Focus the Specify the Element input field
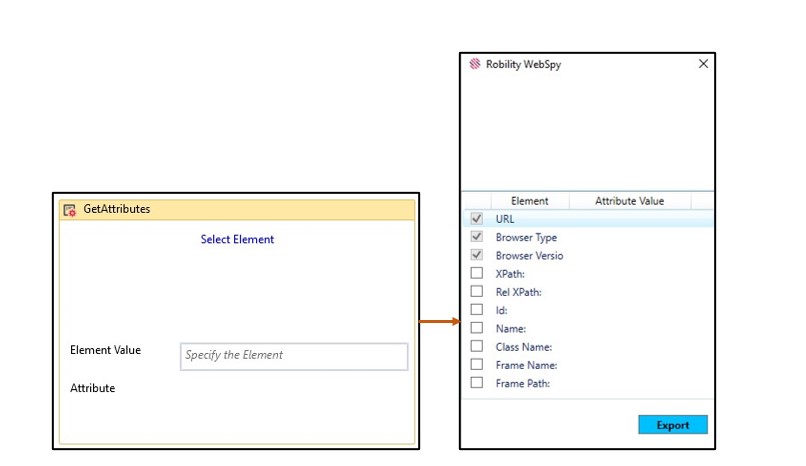The image size is (806, 466). (294, 356)
